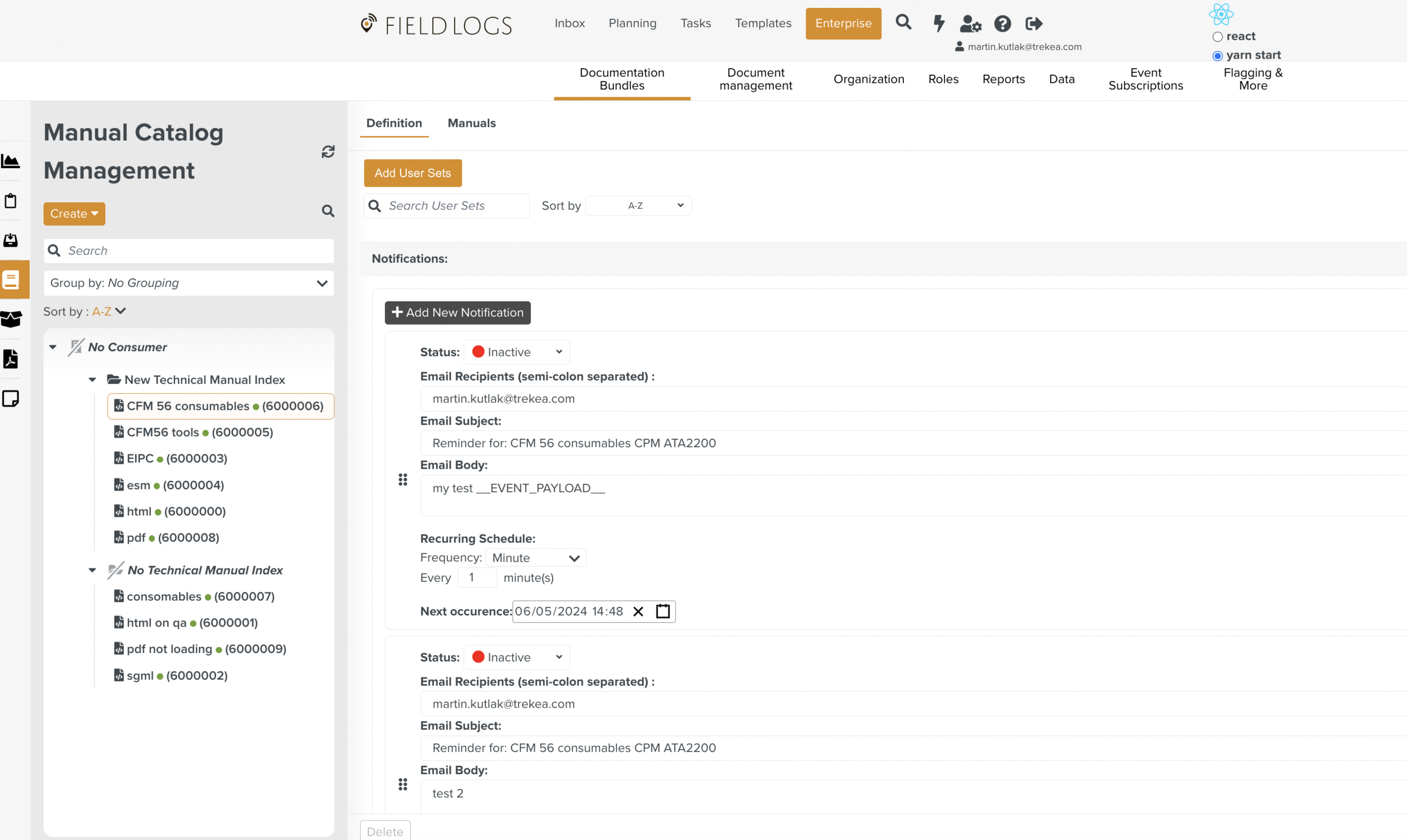Open the chart analytics sidebar icon
Viewport: 1407px width, 840px height.
[11, 161]
